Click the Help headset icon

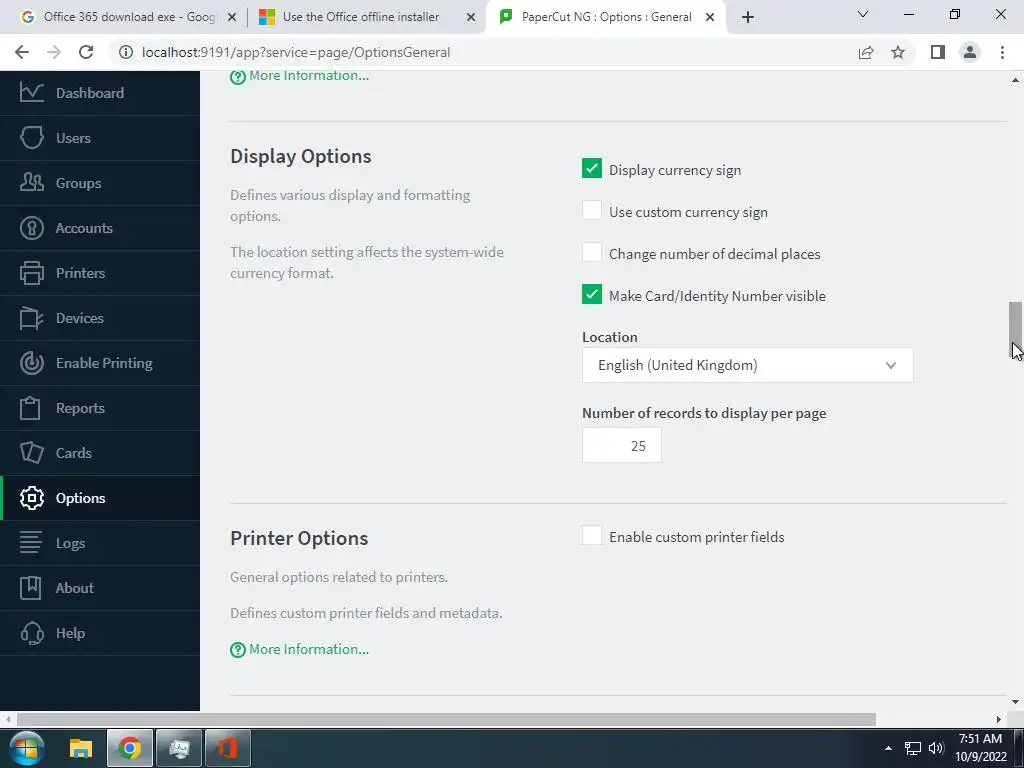31,633
